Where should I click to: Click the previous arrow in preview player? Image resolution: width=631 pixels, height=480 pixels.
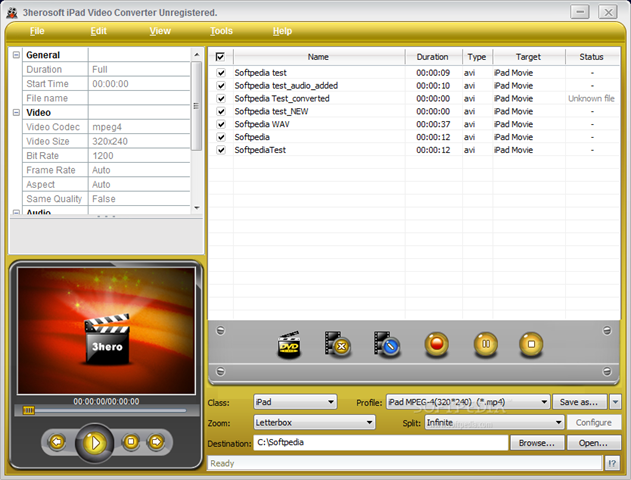coord(57,442)
